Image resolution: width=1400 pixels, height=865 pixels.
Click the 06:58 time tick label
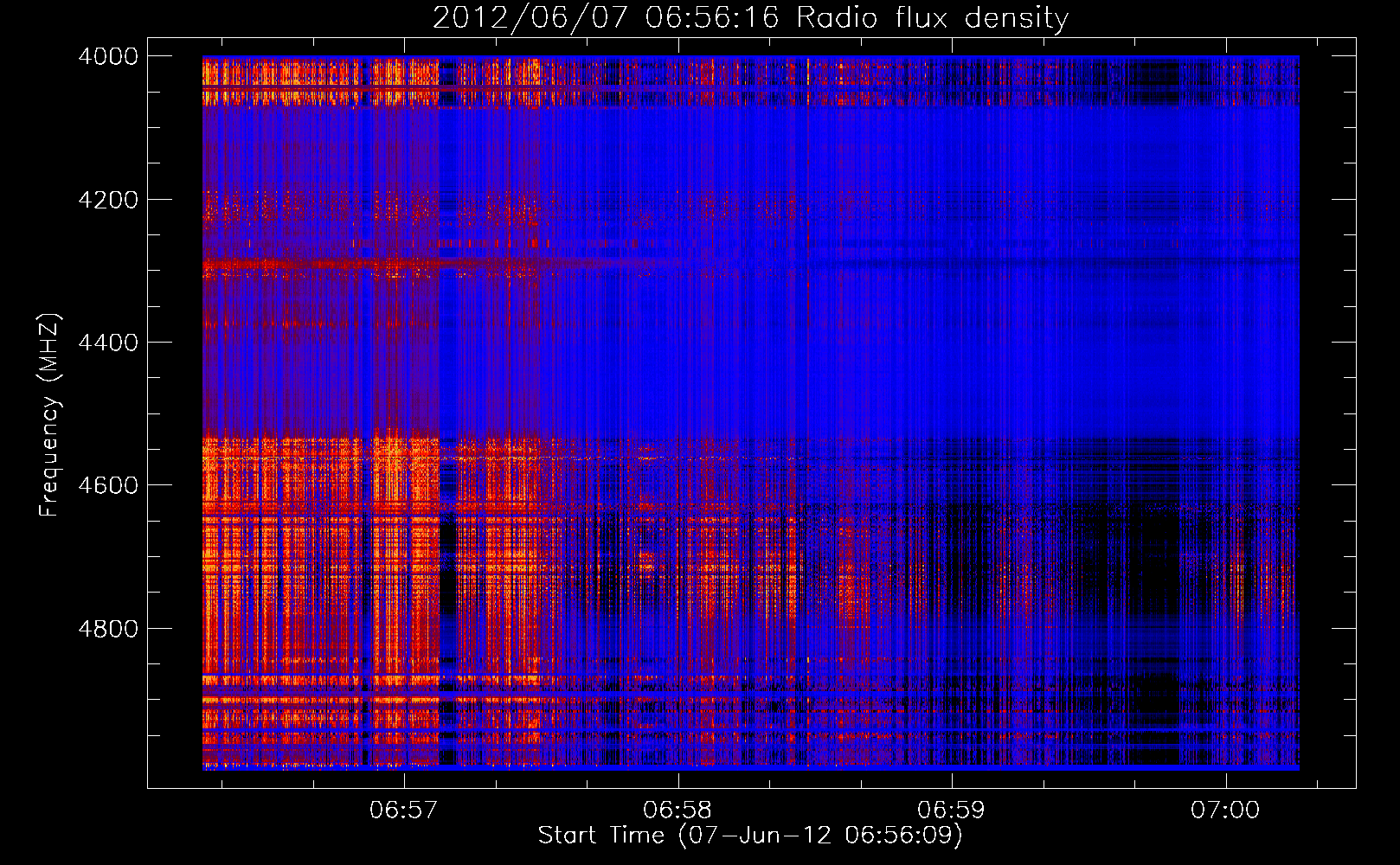(678, 810)
